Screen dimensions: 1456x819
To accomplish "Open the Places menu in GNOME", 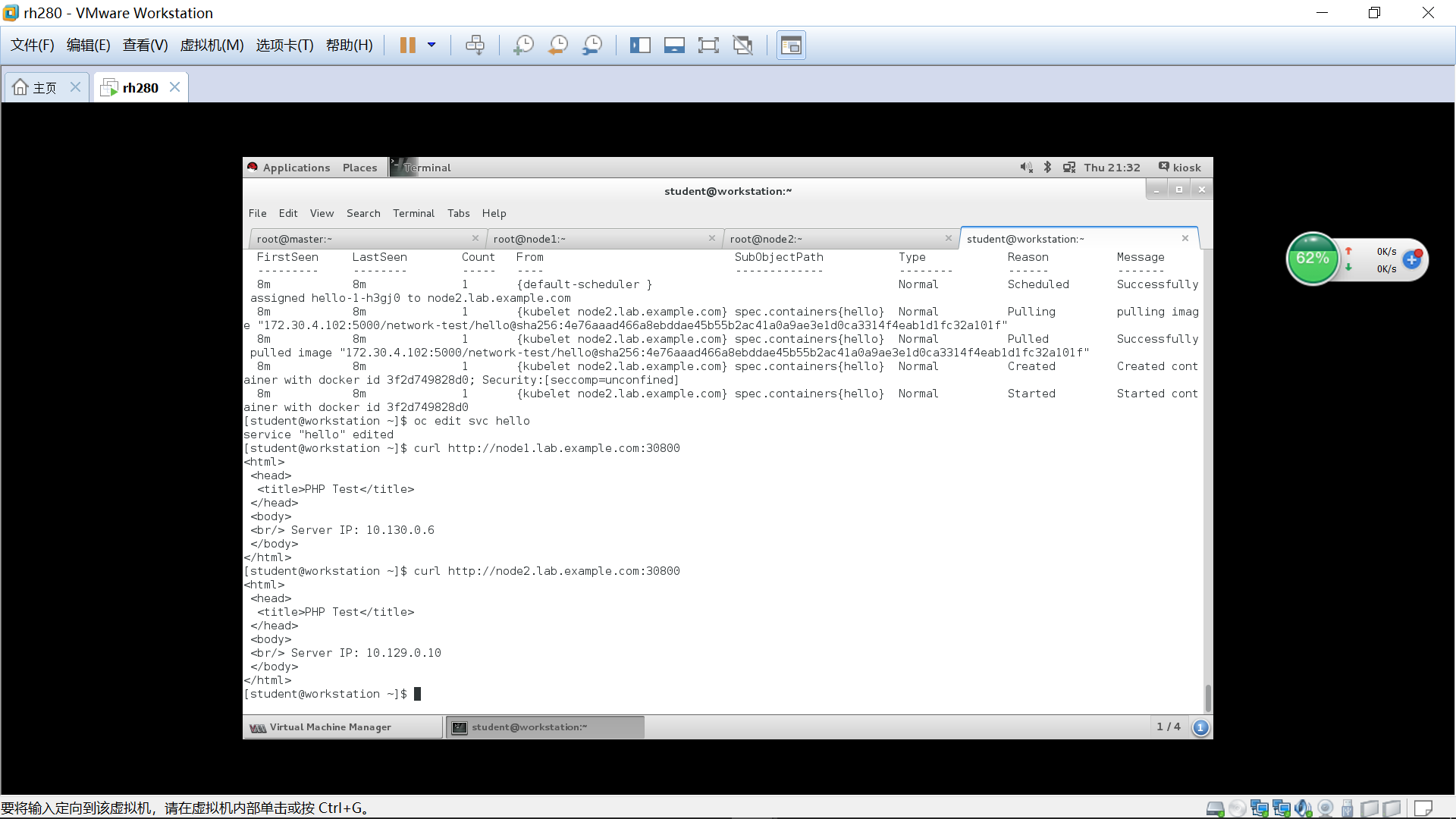I will (359, 168).
